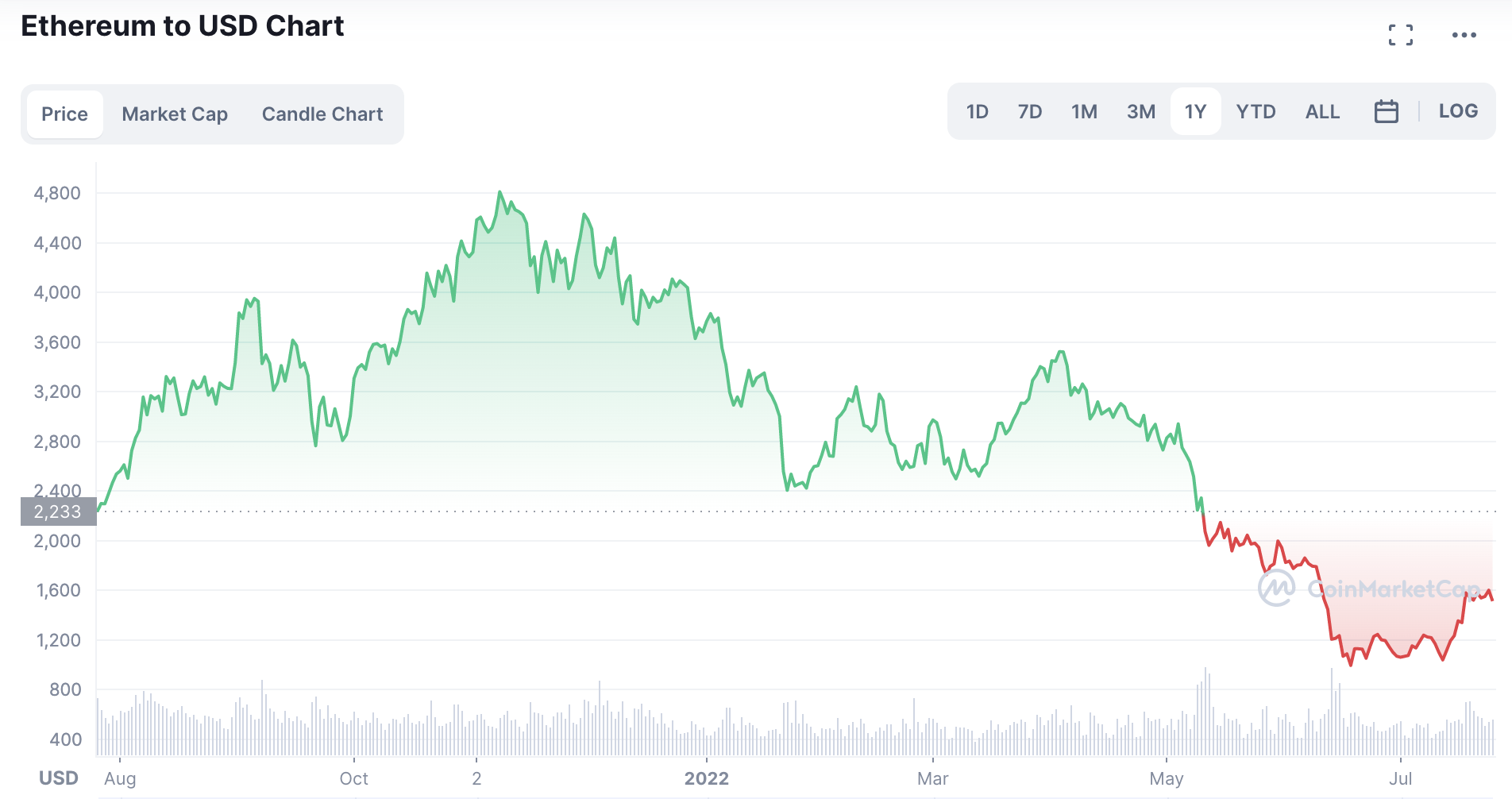Switch to the Market Cap tab
The width and height of the screenshot is (1512, 799).
point(175,114)
